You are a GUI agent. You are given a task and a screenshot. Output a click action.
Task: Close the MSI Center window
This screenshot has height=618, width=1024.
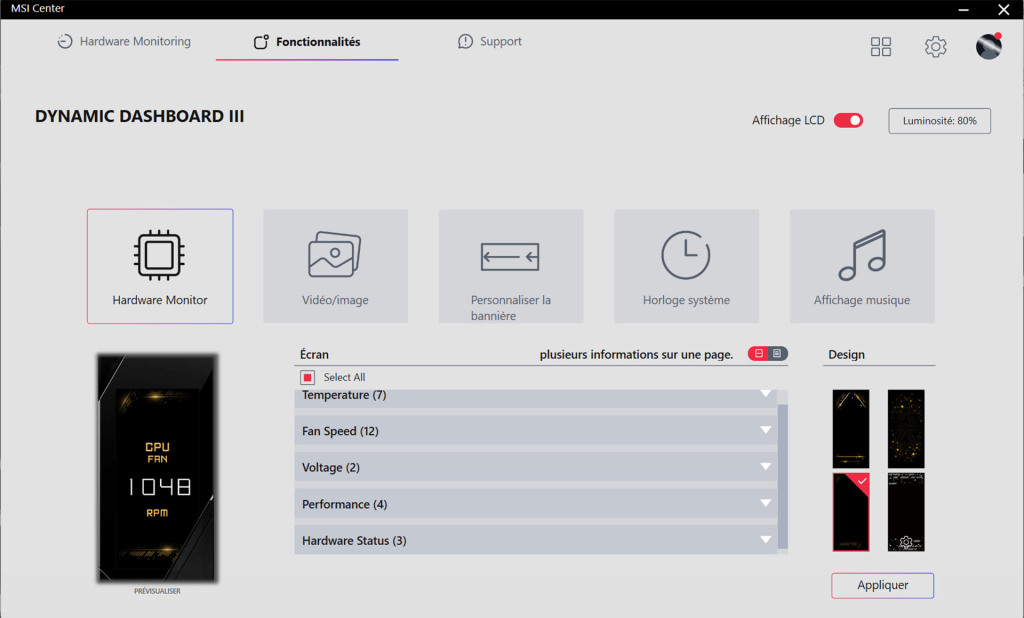click(x=1004, y=9)
